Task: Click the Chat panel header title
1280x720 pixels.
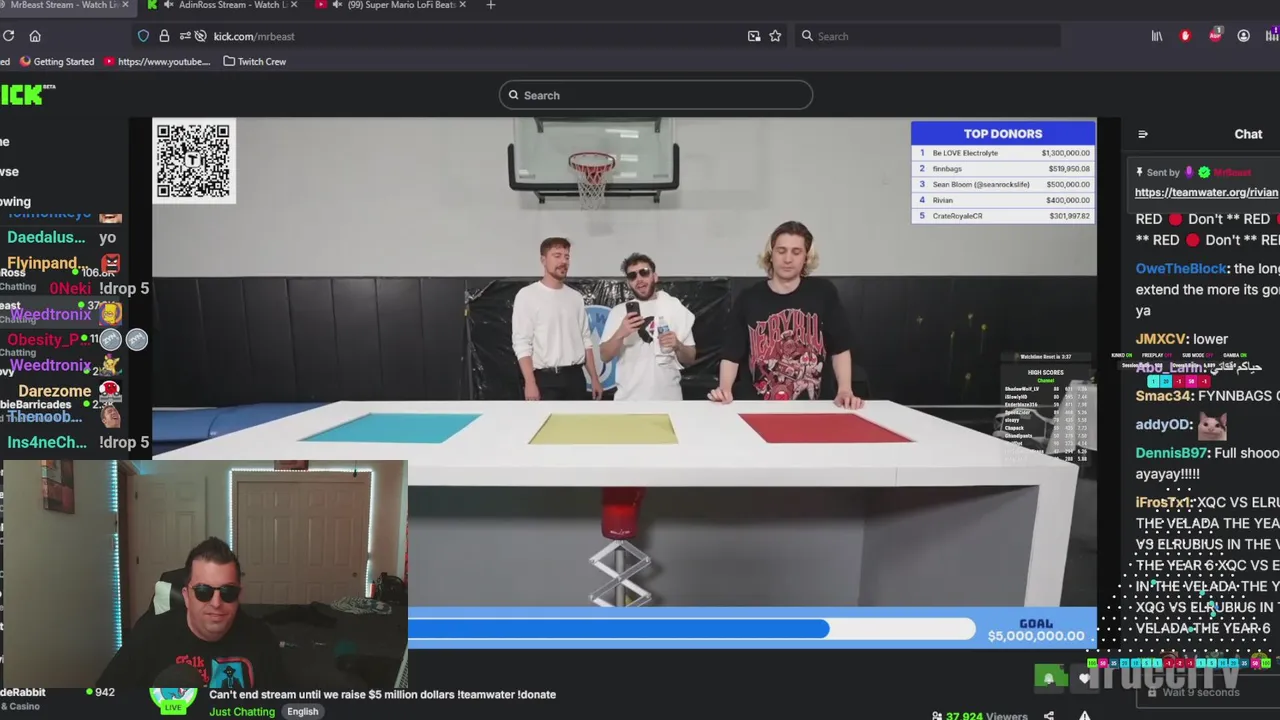Action: (1248, 134)
